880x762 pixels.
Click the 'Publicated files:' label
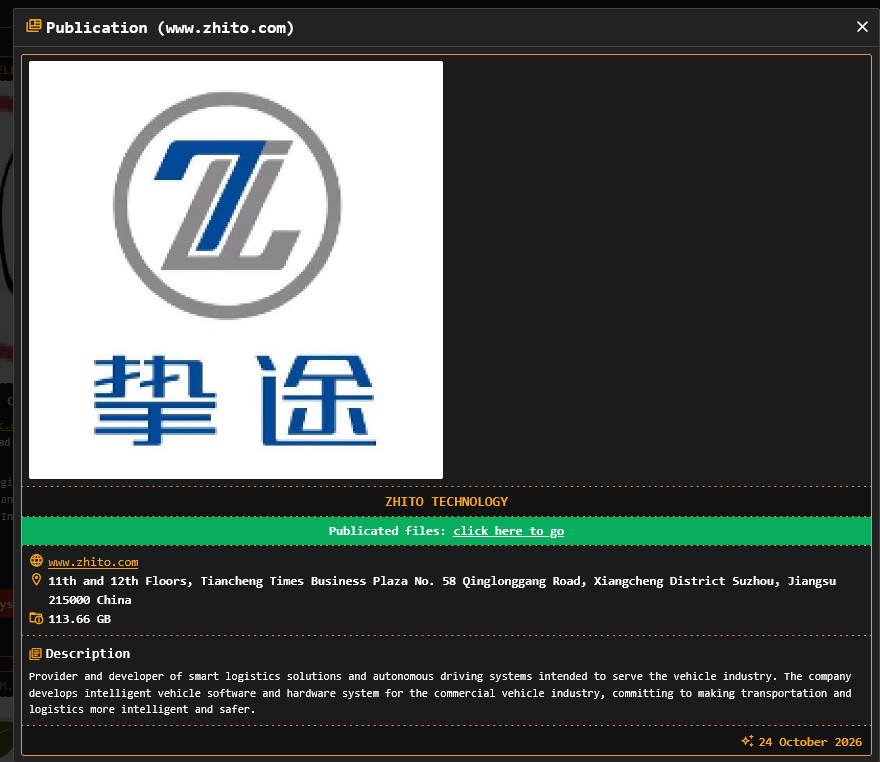387,531
